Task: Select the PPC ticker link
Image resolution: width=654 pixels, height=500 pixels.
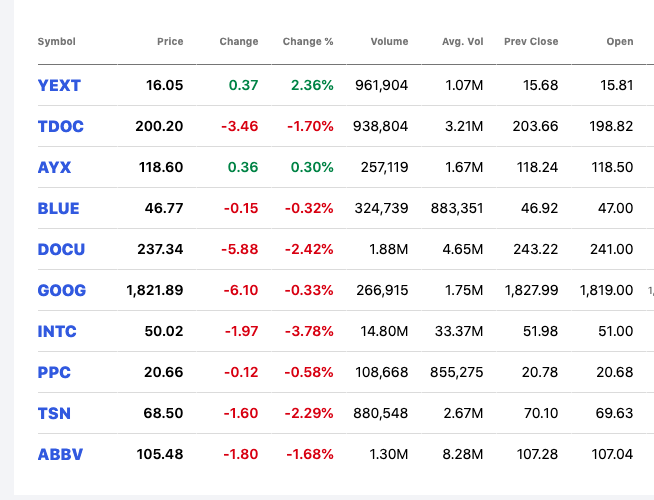Action: [x=54, y=372]
